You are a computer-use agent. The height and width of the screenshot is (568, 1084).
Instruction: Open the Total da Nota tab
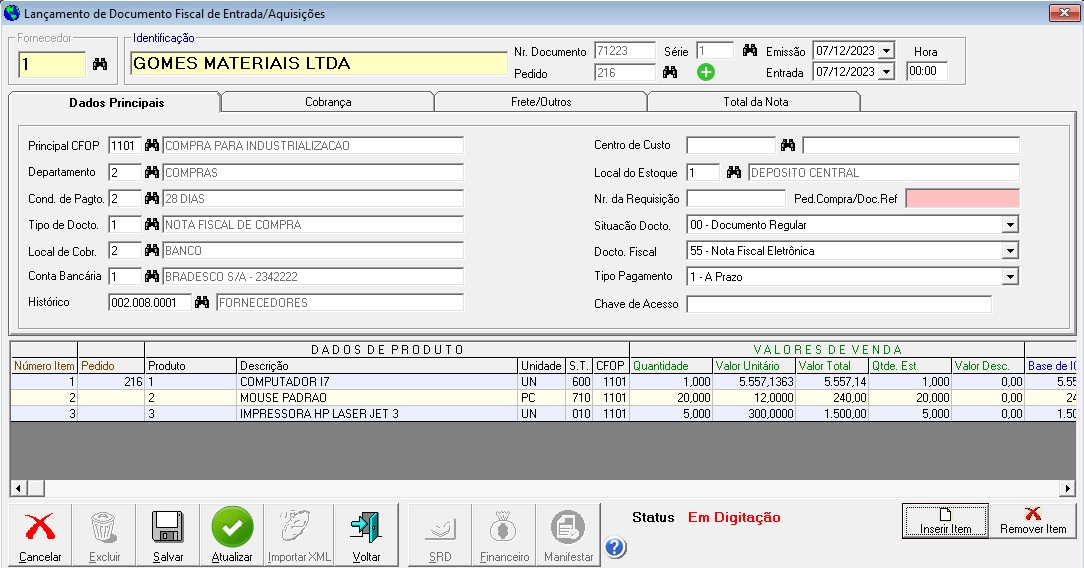[x=755, y=102]
